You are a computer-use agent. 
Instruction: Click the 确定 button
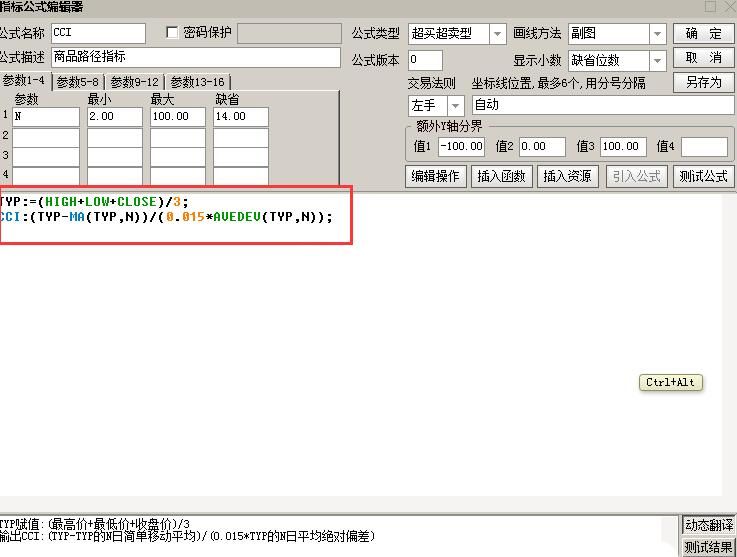[703, 34]
